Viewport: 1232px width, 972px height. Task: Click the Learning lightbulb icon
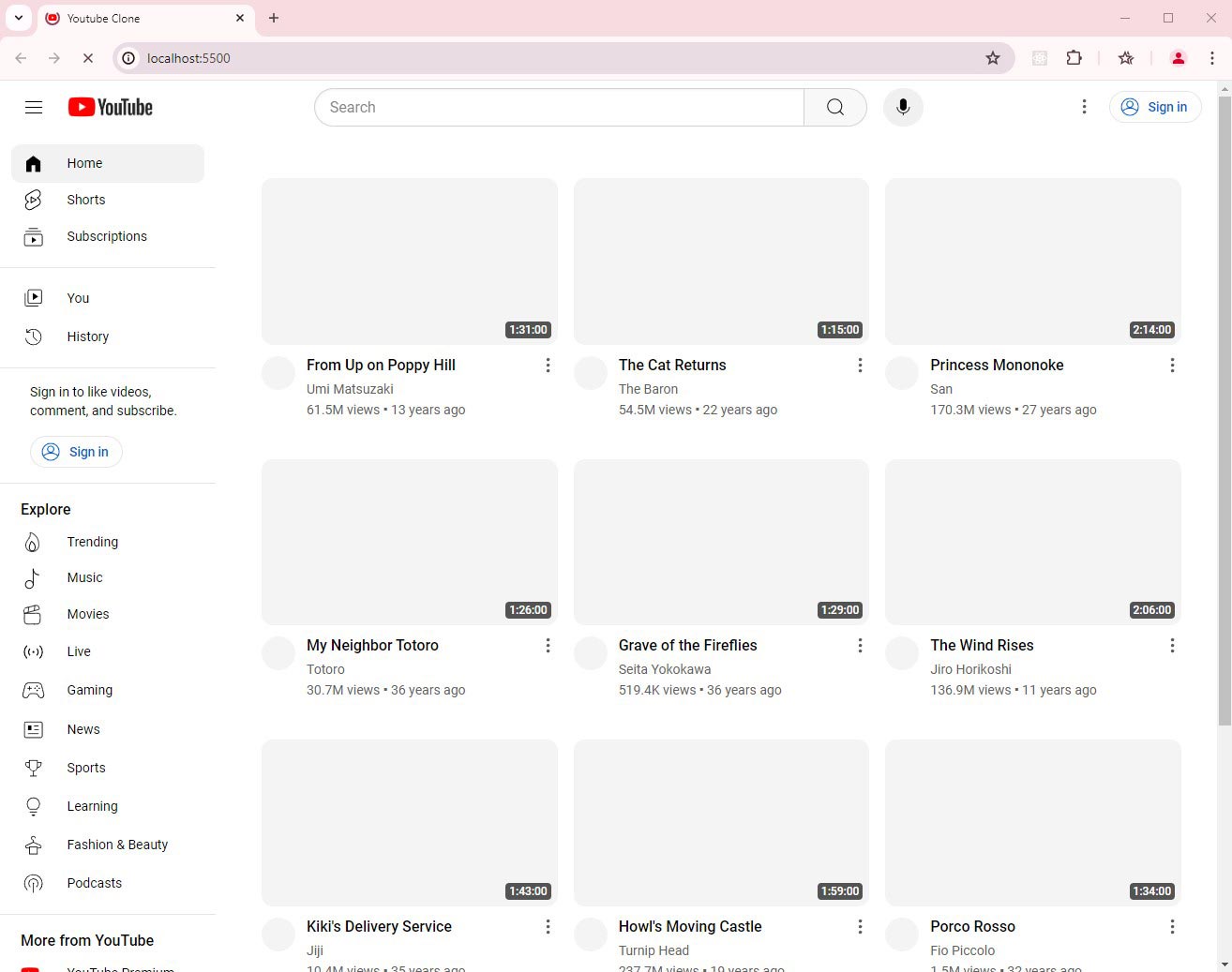coord(33,806)
